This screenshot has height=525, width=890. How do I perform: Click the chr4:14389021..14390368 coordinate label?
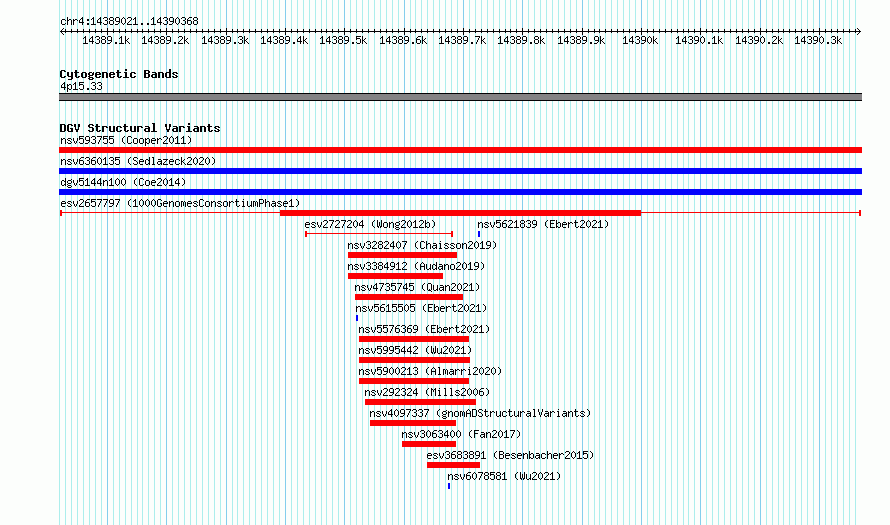click(x=129, y=21)
